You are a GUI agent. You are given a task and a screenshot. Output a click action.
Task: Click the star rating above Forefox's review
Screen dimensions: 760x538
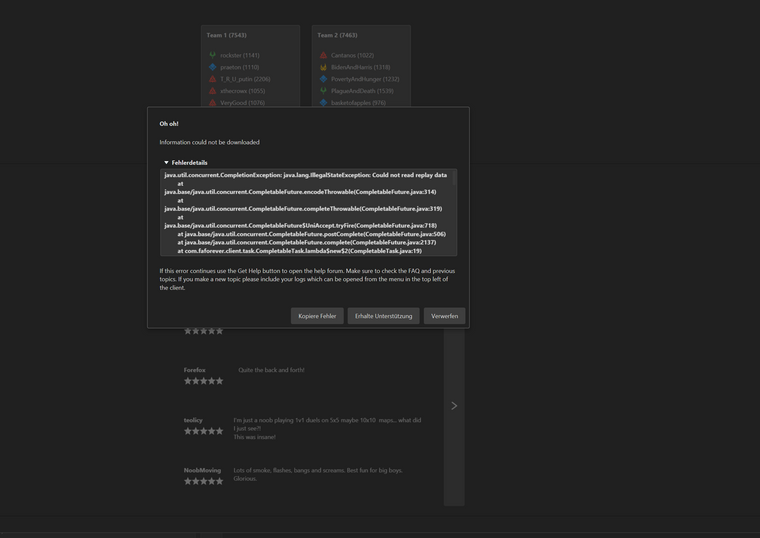tap(204, 331)
